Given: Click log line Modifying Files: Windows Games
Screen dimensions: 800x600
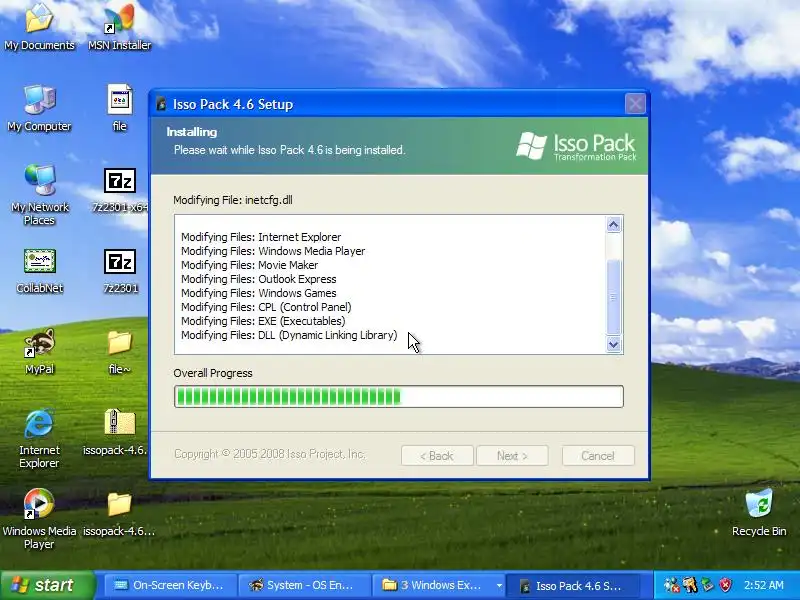Looking at the screenshot, I should pyautogui.click(x=259, y=293).
